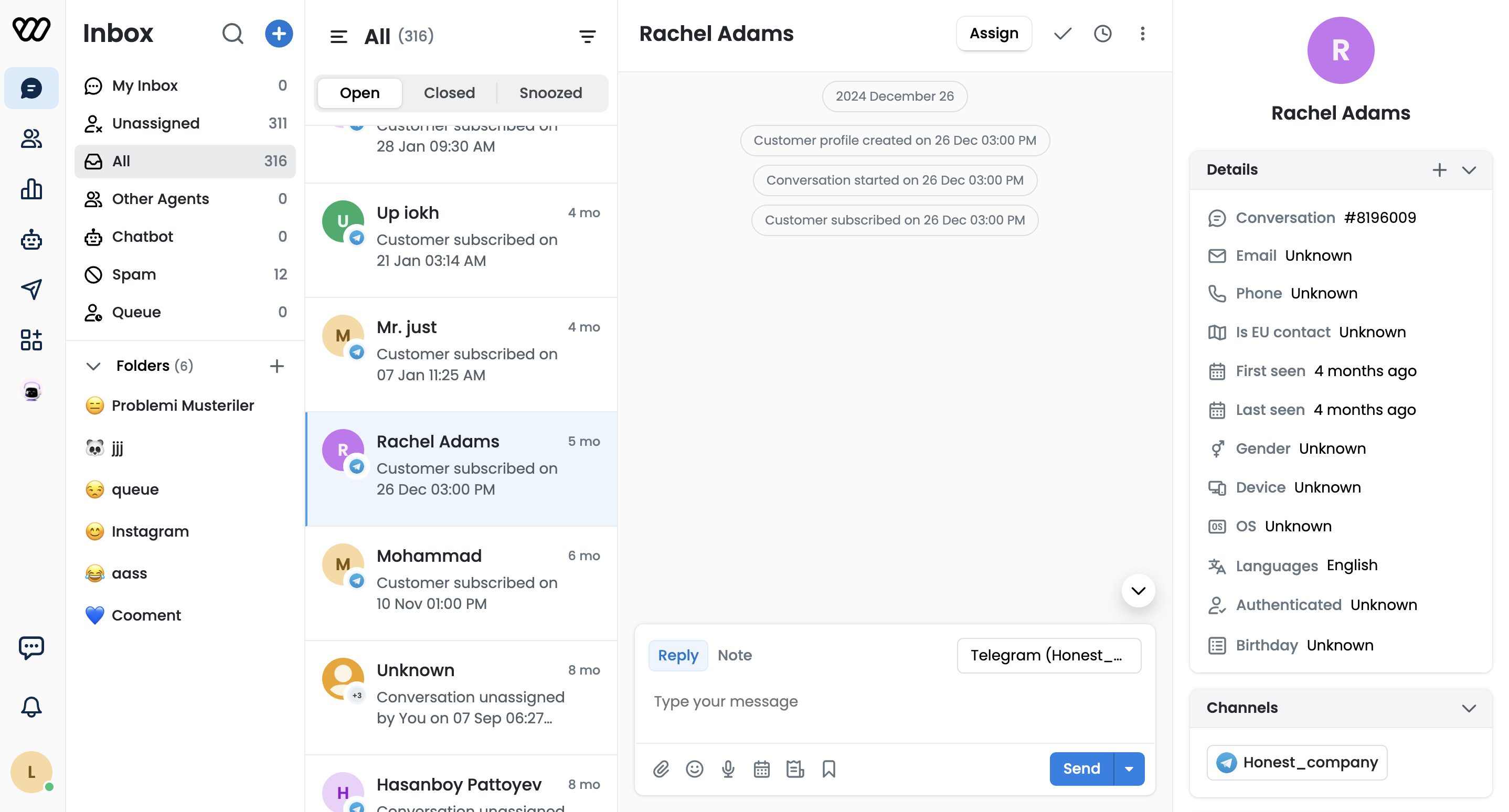Select My Inbox in navigation
This screenshot has height=812, width=1509.
185,86
